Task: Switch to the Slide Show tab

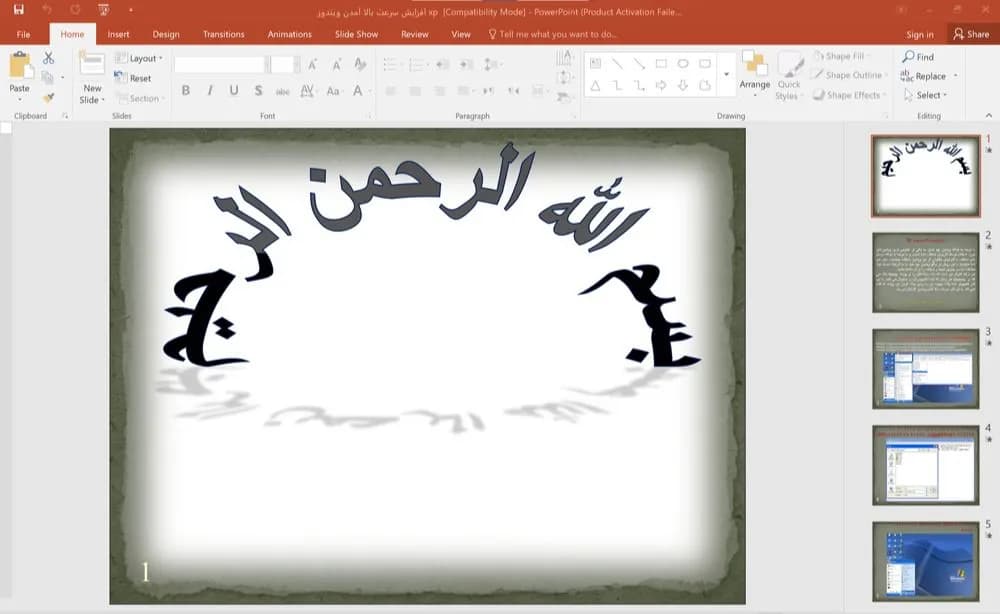Action: click(x=357, y=34)
